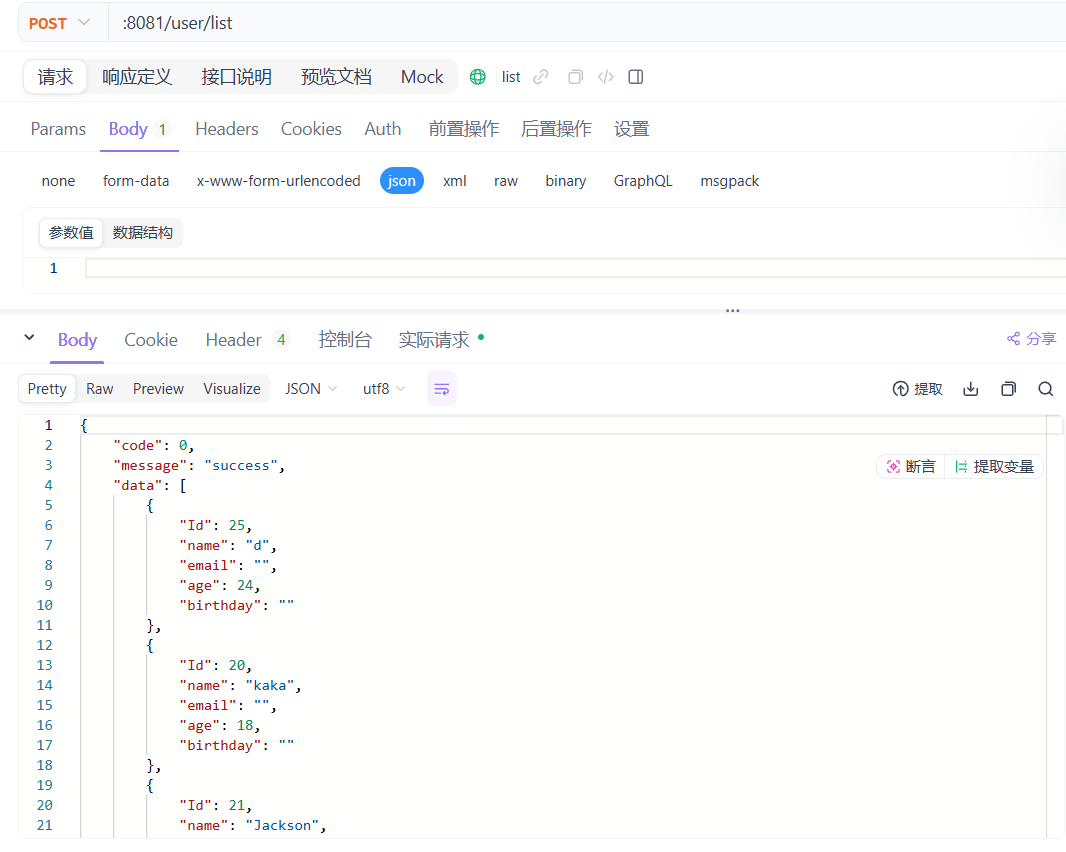Open the 设置 tab
1066x852 pixels.
(632, 129)
